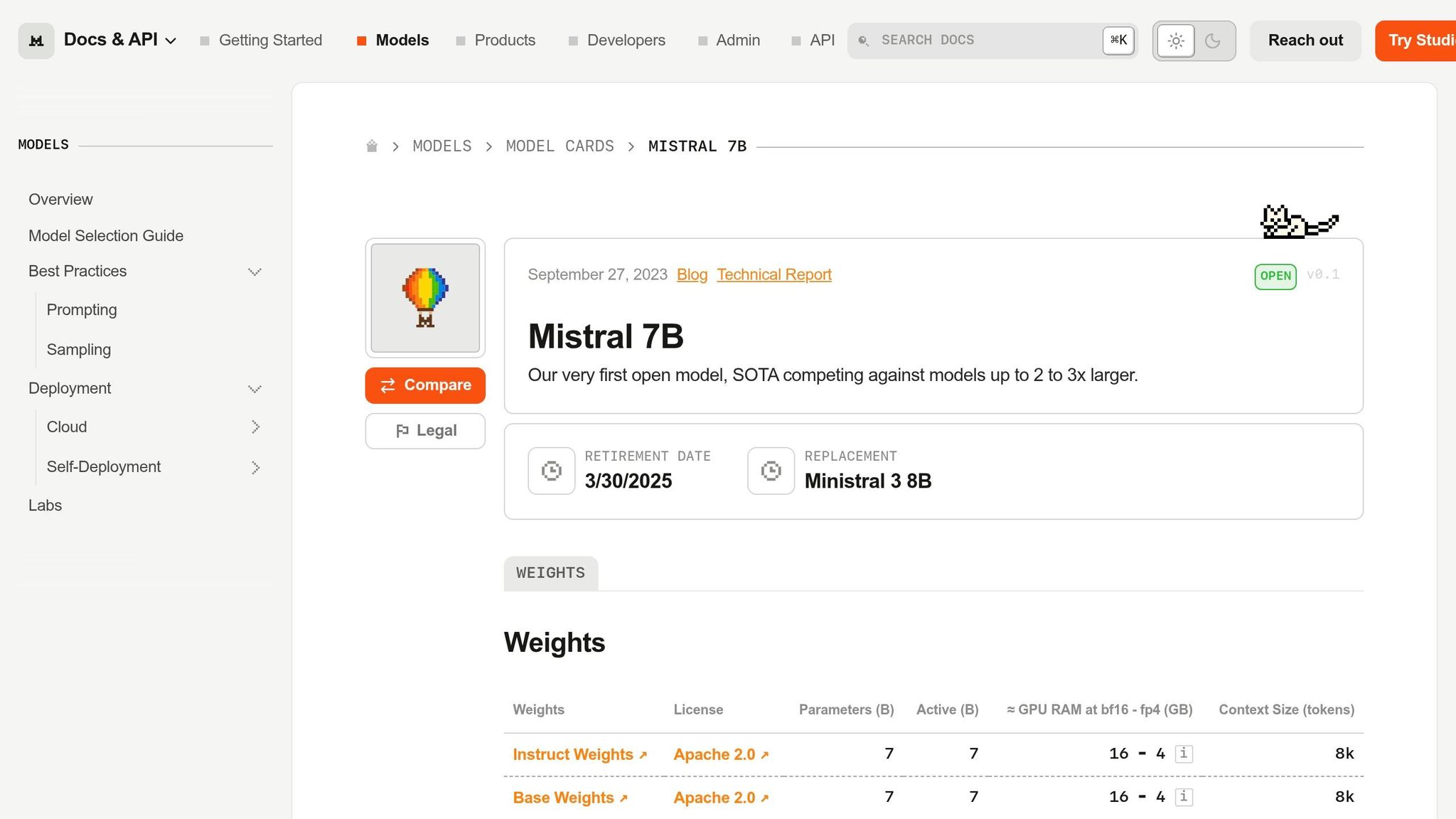Image resolution: width=1456 pixels, height=819 pixels.
Task: Click the ⌘K shortcut badge
Action: click(x=1118, y=41)
